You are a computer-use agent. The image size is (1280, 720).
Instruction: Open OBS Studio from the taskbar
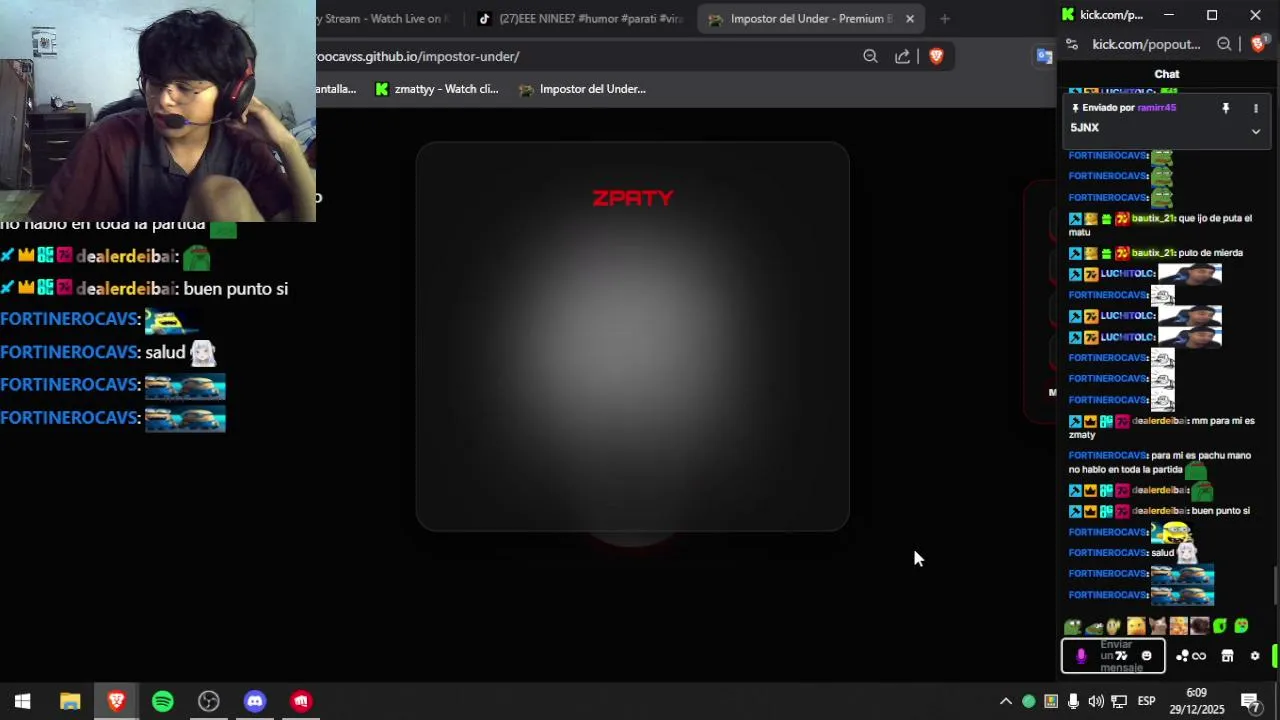209,701
